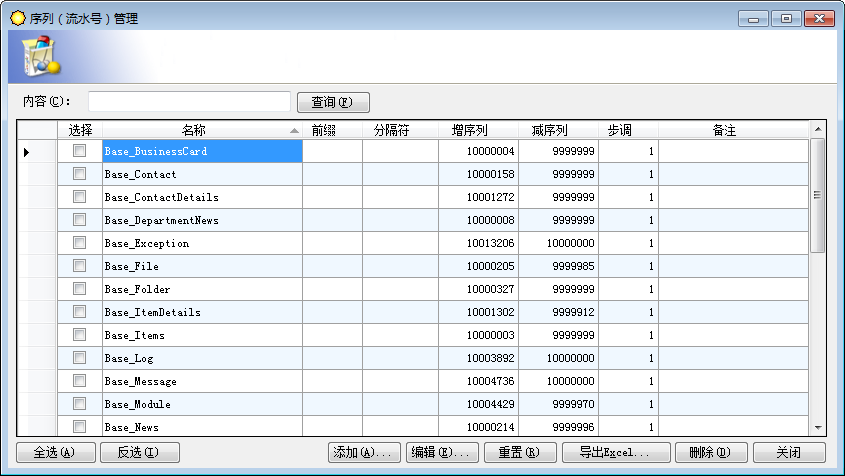Select the Base_Module name cell
The image size is (845, 476).
pos(202,404)
